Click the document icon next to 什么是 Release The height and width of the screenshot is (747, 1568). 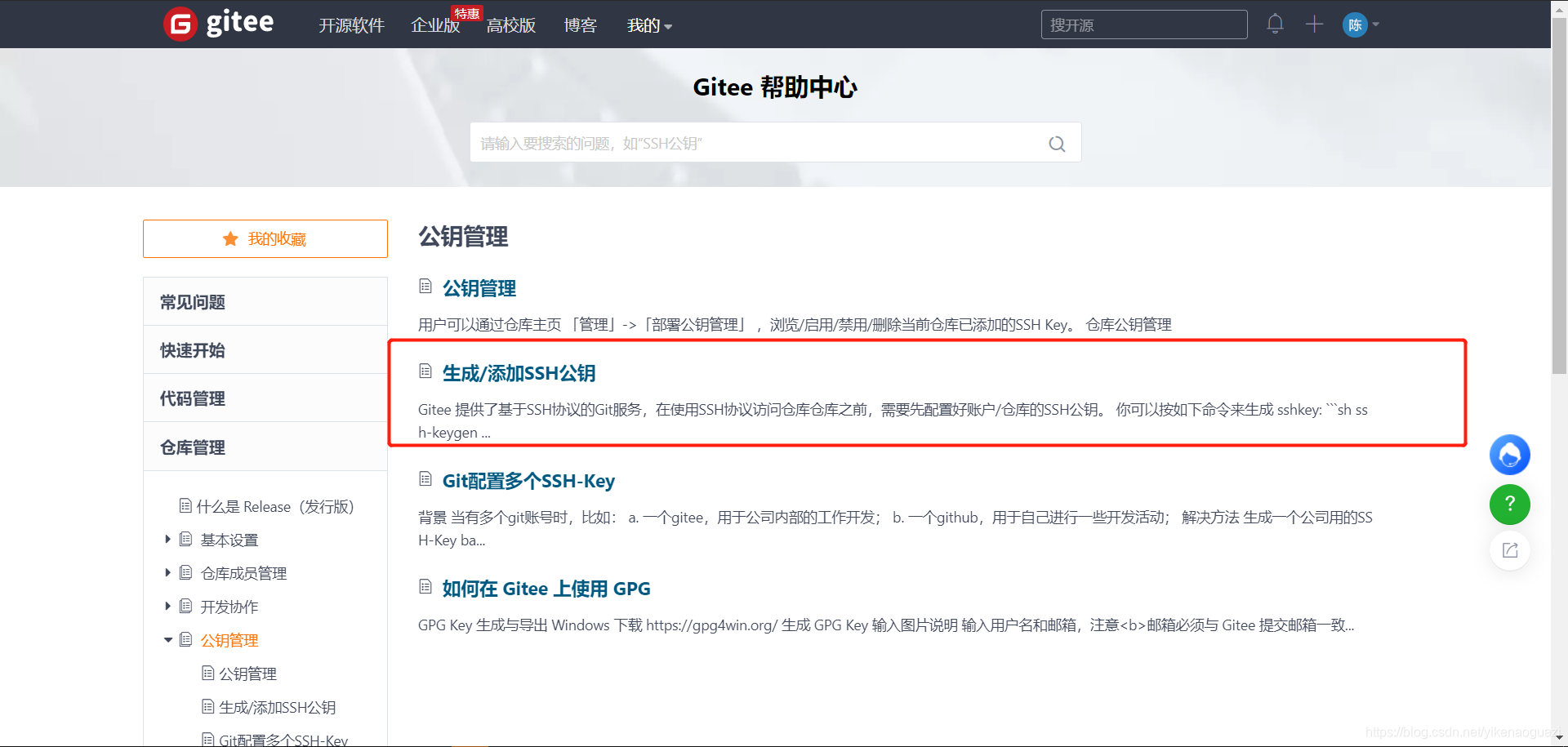(185, 505)
